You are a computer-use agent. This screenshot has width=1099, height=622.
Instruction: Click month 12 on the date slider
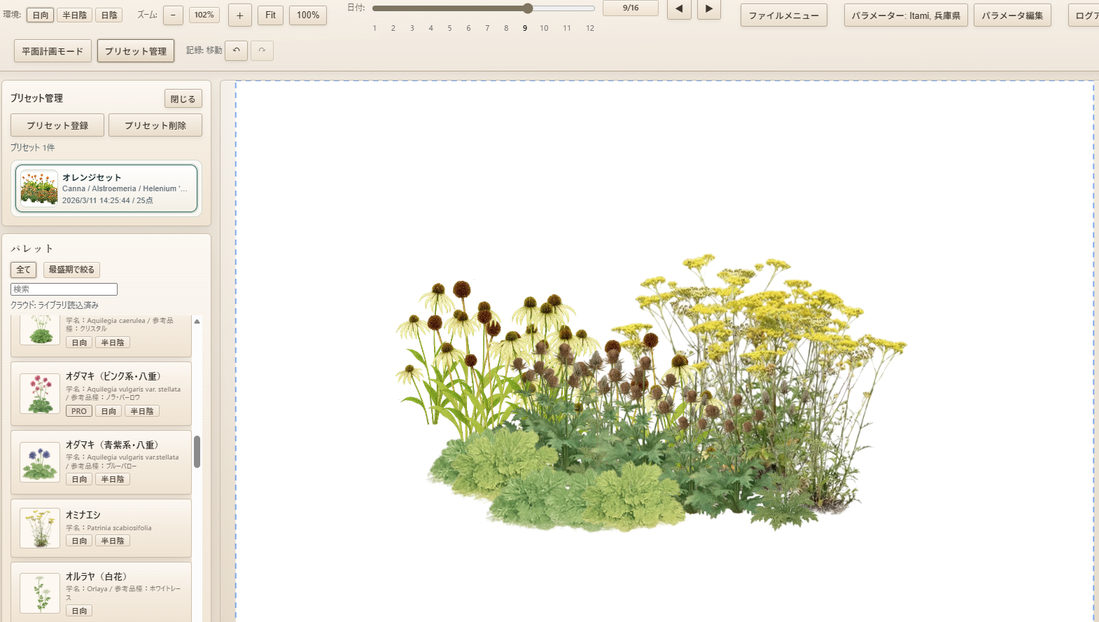[x=590, y=28]
